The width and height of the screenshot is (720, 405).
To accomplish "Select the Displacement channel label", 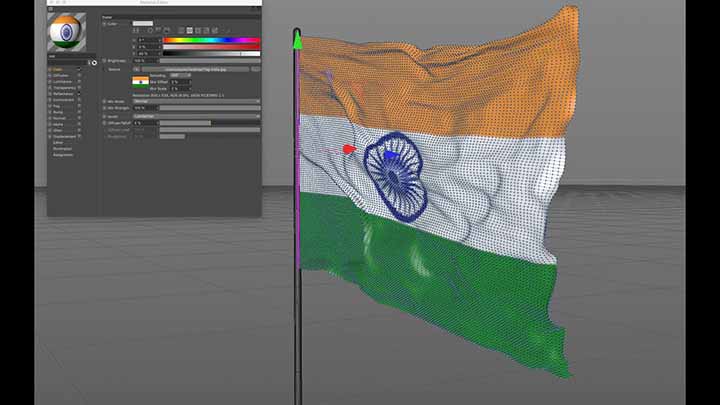I will 64,136.
